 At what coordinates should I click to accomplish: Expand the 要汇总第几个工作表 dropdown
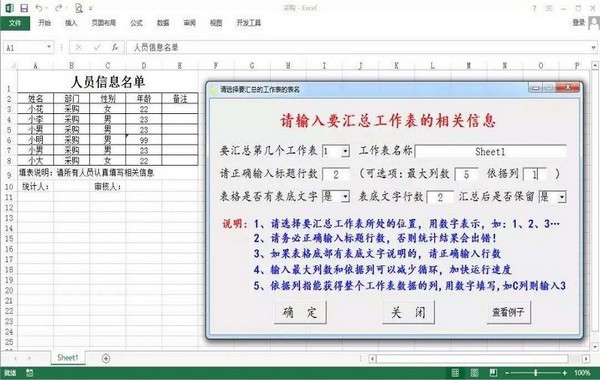click(345, 151)
